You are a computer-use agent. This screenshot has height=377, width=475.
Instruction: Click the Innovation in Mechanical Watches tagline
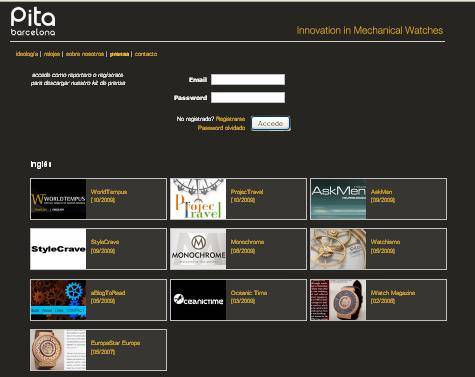tap(370, 30)
